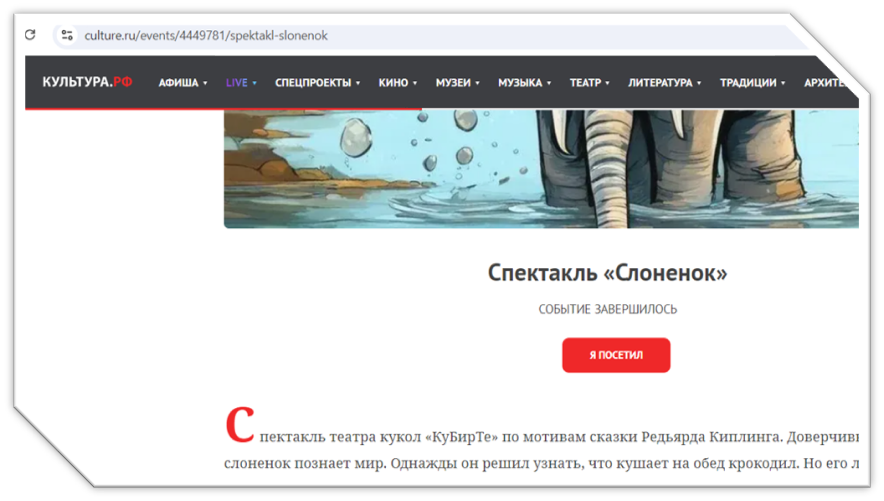Open the ТЕАТР menu
Viewport: 884px width, 501px height.
(x=585, y=83)
